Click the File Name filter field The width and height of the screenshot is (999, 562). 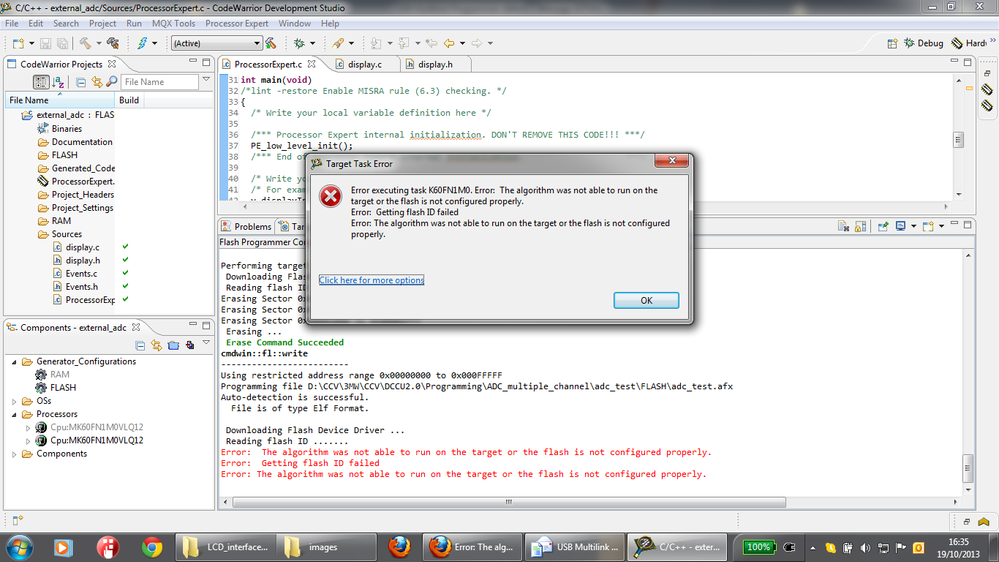click(x=159, y=82)
